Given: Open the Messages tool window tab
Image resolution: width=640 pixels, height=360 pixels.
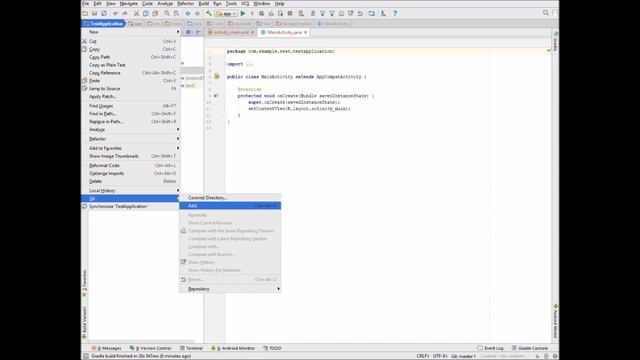Looking at the screenshot, I should click(x=107, y=348).
